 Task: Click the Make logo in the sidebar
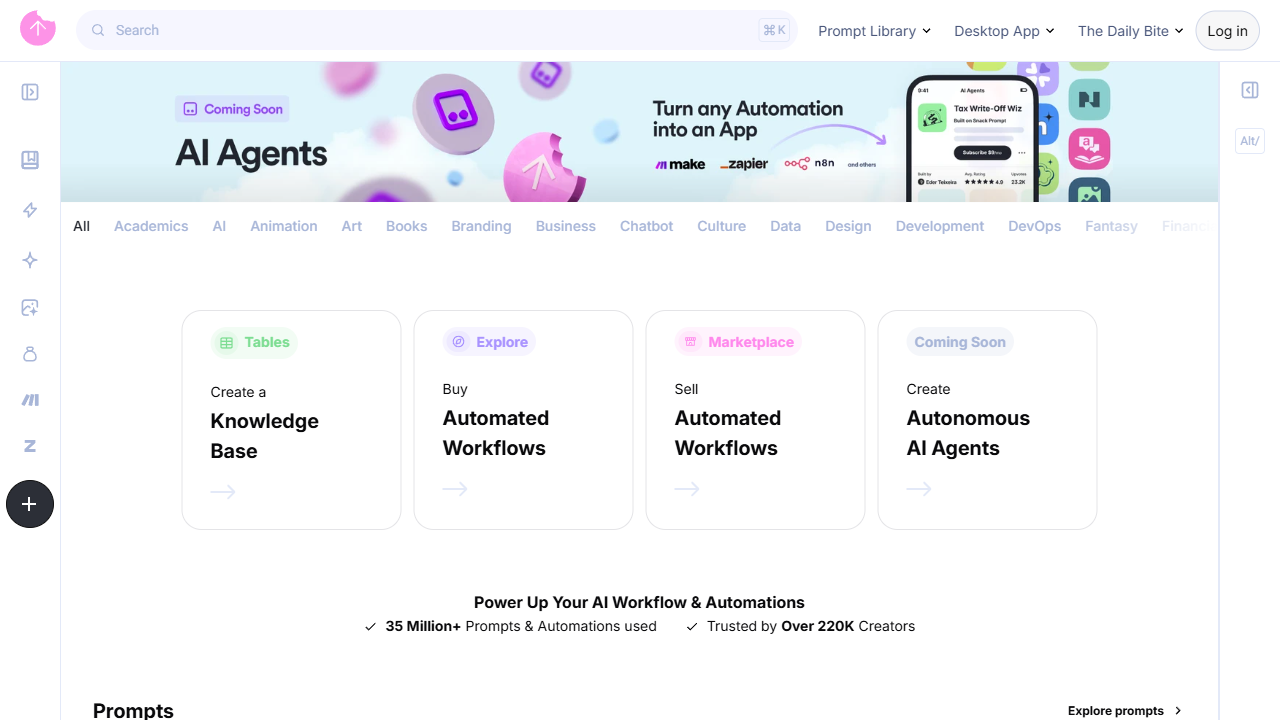(30, 400)
